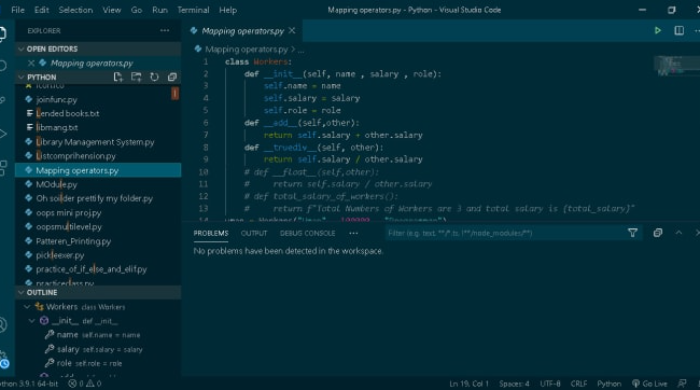Open the Edit menu
Image resolution: width=700 pixels, height=390 pixels.
pyautogui.click(x=42, y=10)
